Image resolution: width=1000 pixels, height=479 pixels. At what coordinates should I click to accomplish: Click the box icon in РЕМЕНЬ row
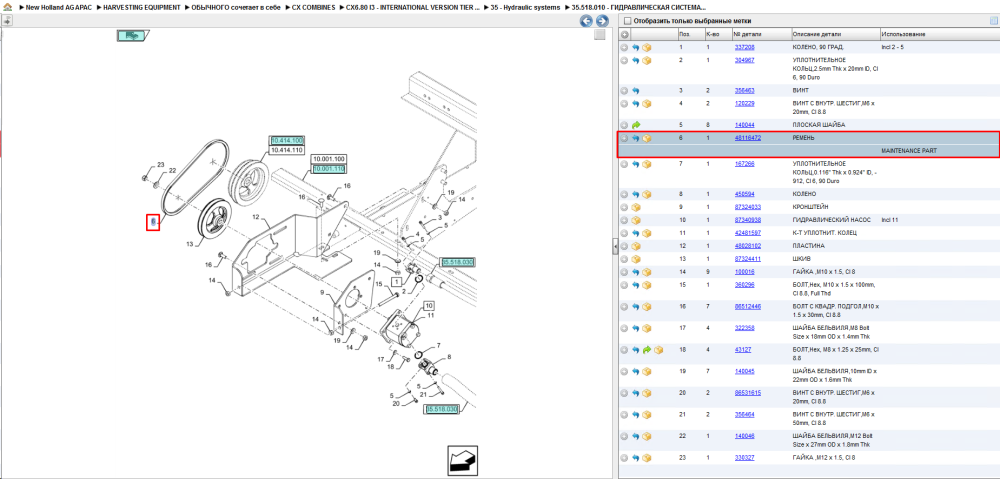647,138
